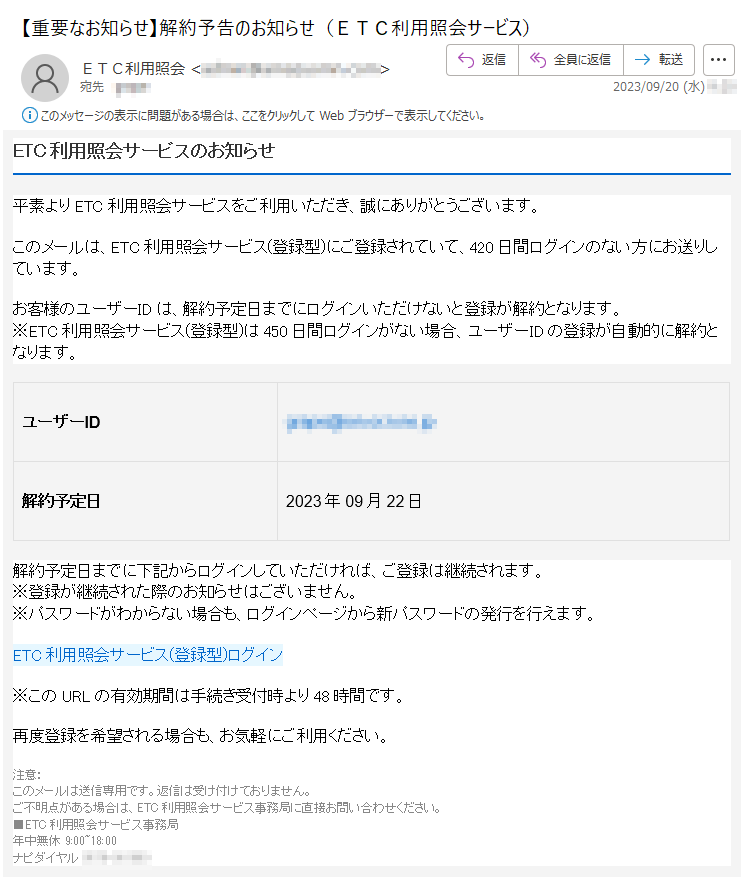This screenshot has height=877, width=741.
Task: Click the blurred sender email address
Action: click(291, 69)
